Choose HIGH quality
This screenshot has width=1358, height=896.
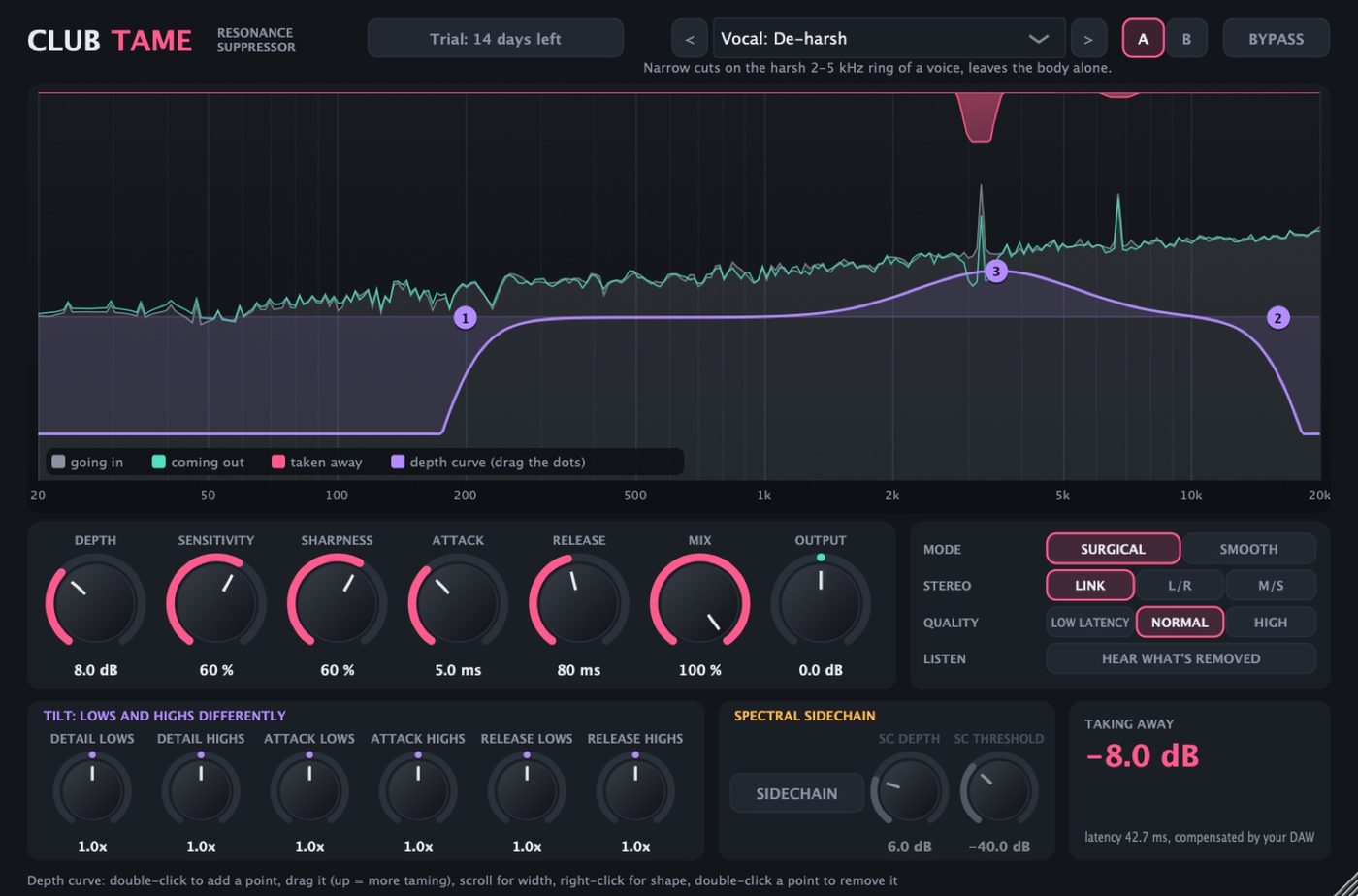1271,623
